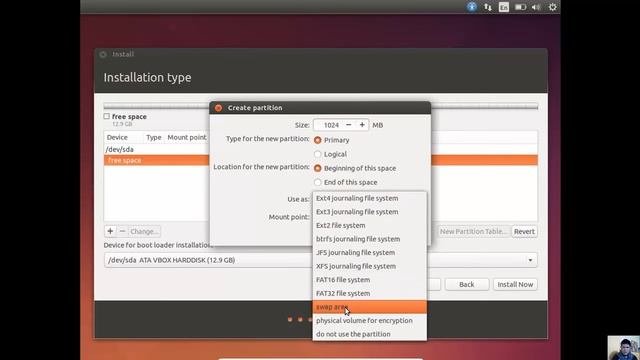Select Ext3 journaling file system option
The height and width of the screenshot is (360, 640).
click(x=369, y=212)
